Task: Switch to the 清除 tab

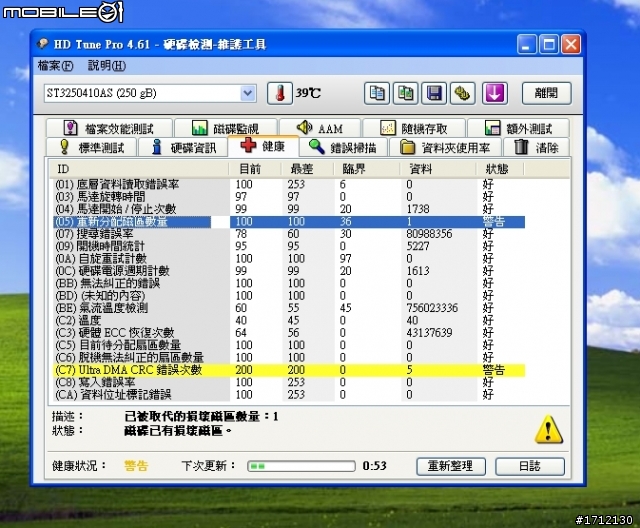Action: [536, 147]
